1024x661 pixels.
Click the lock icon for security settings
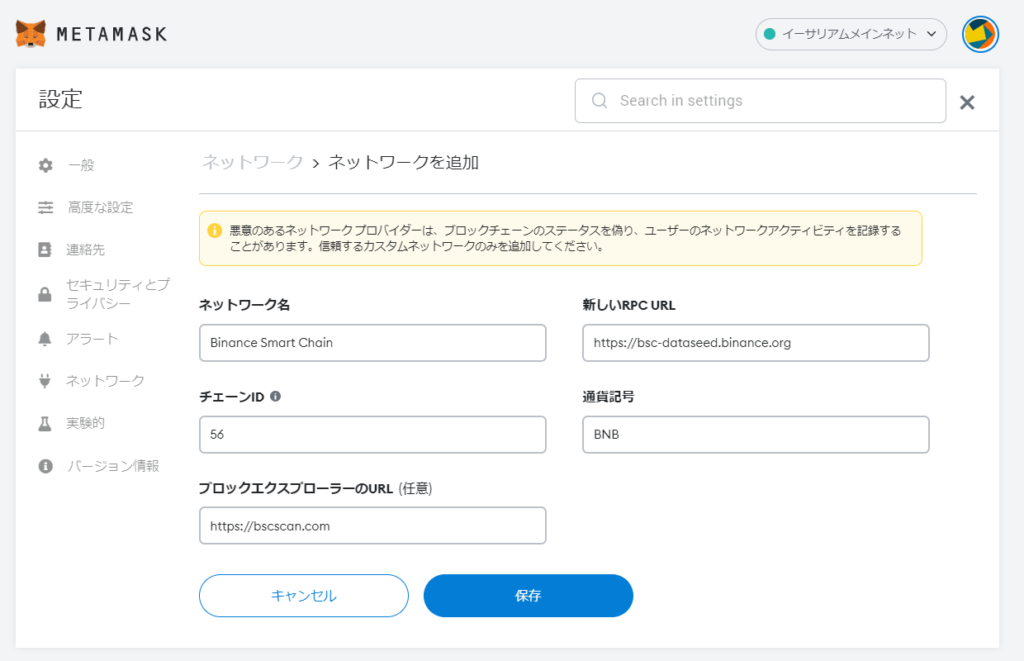click(45, 294)
